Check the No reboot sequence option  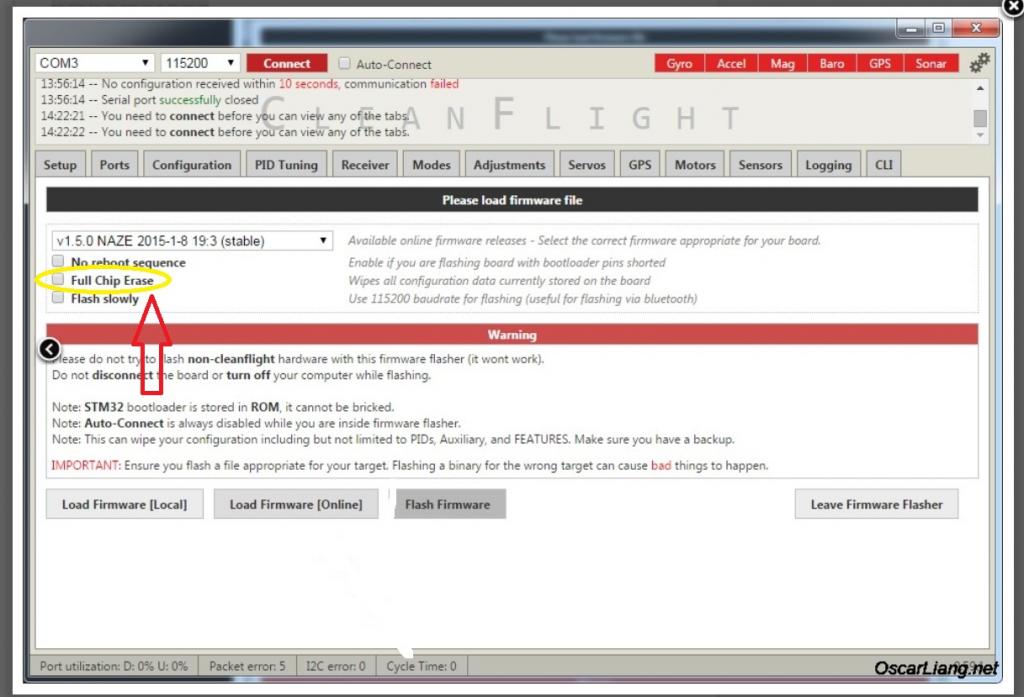(x=58, y=263)
